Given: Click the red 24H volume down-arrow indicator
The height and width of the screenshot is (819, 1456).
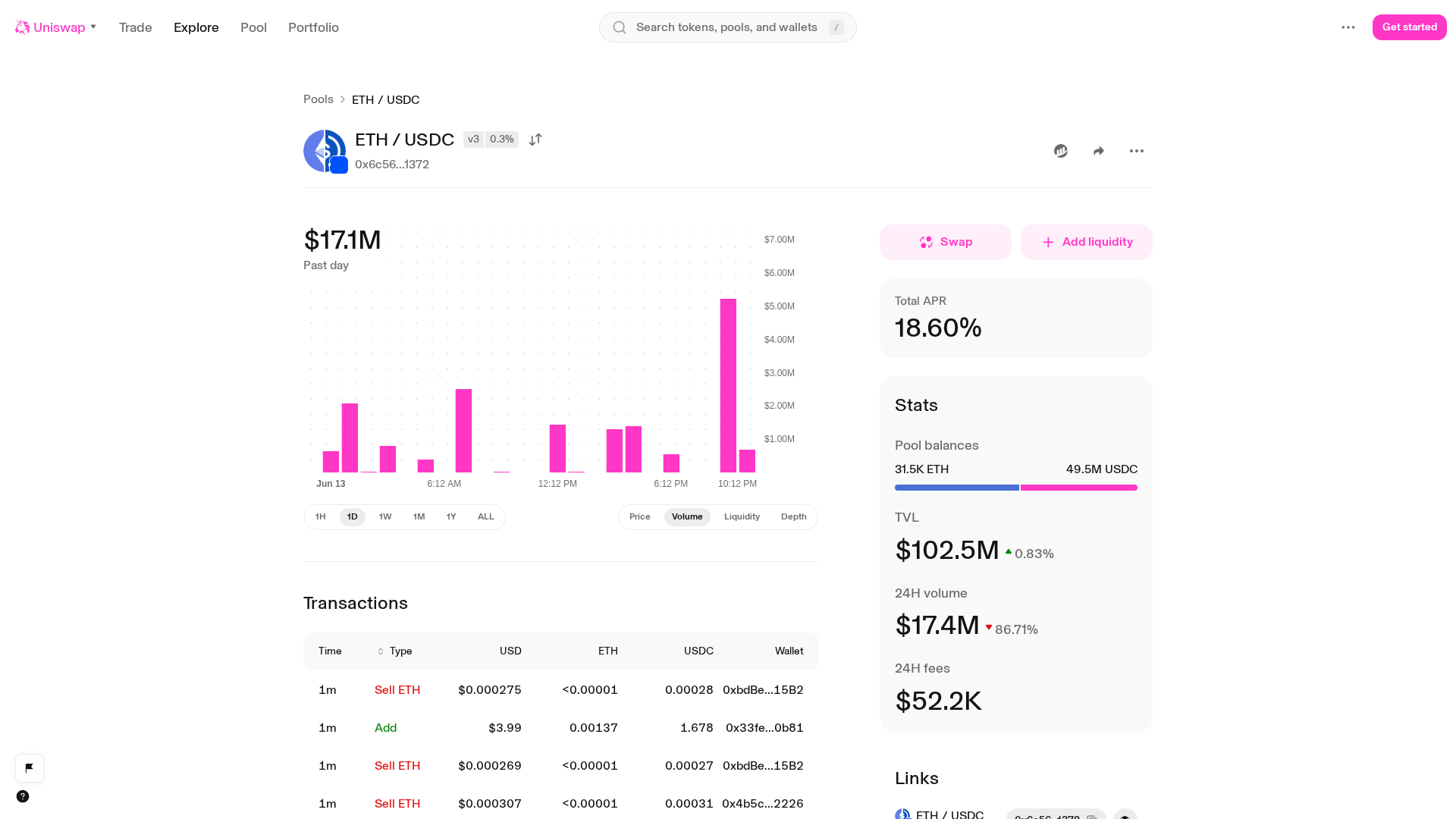Looking at the screenshot, I should coord(989,628).
